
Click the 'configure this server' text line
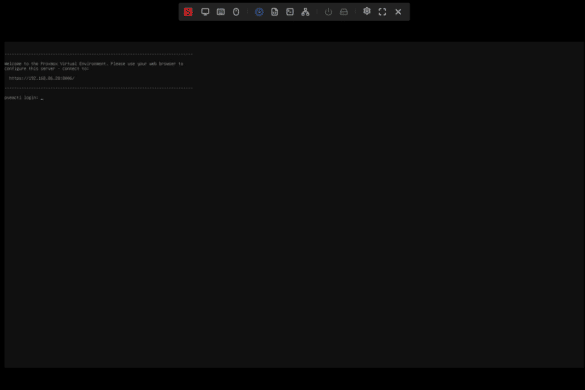click(47, 69)
